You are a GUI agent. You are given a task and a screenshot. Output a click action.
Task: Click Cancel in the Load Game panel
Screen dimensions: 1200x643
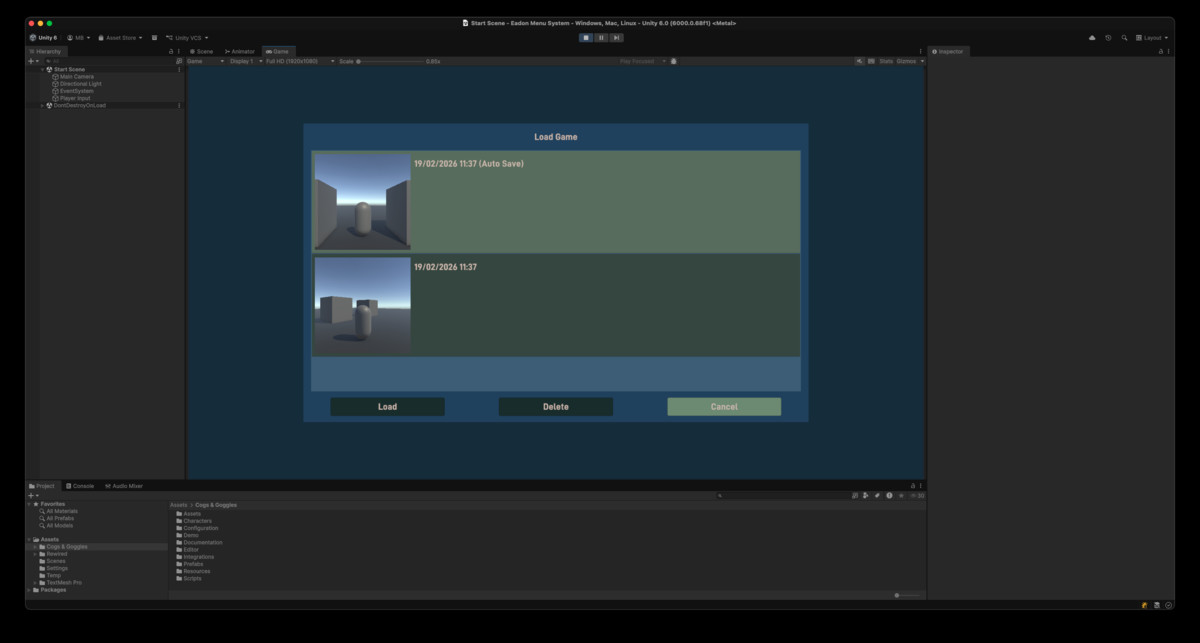pyautogui.click(x=724, y=406)
